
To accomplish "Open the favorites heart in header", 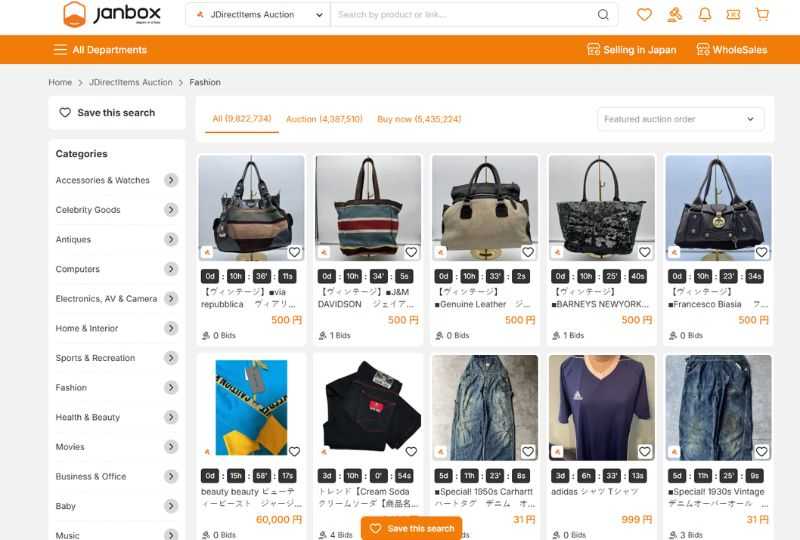I will click(644, 14).
